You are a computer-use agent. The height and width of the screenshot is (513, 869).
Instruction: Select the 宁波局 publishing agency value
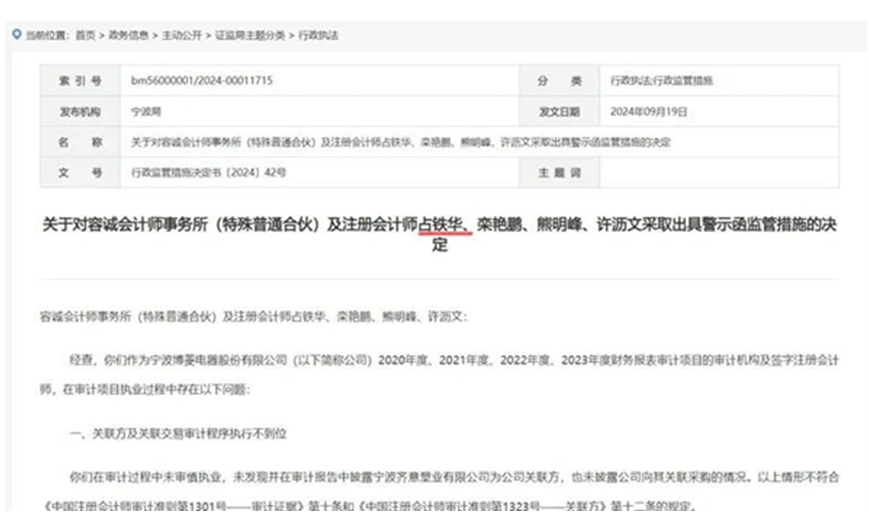(145, 110)
